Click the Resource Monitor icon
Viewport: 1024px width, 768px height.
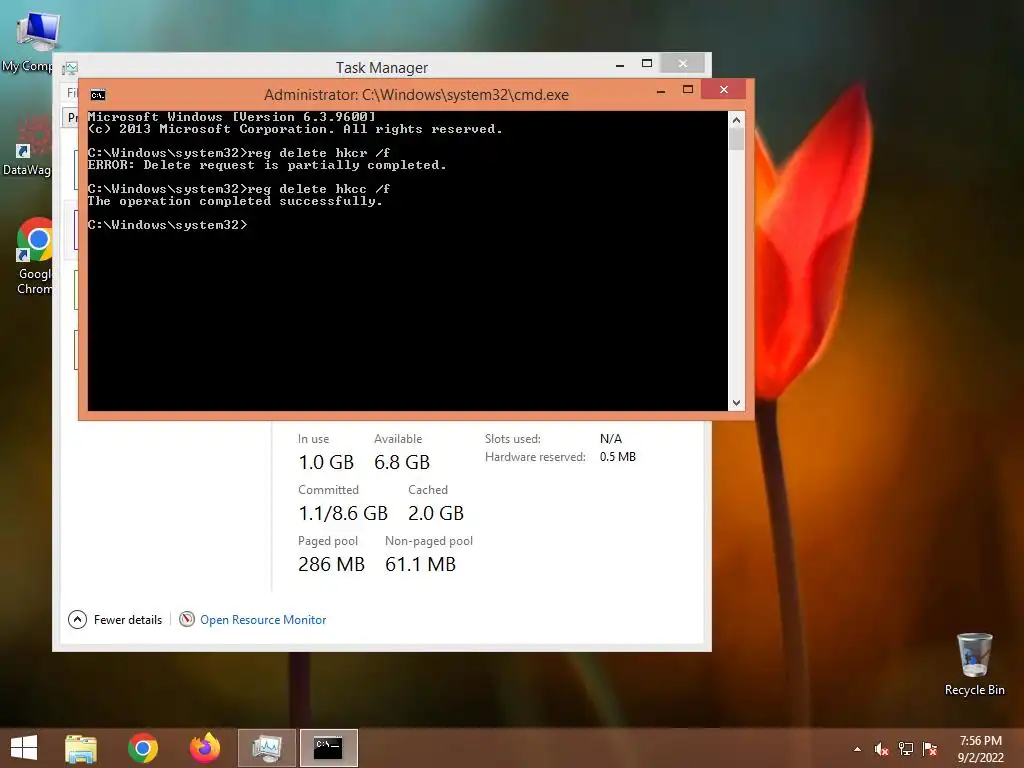pos(187,619)
